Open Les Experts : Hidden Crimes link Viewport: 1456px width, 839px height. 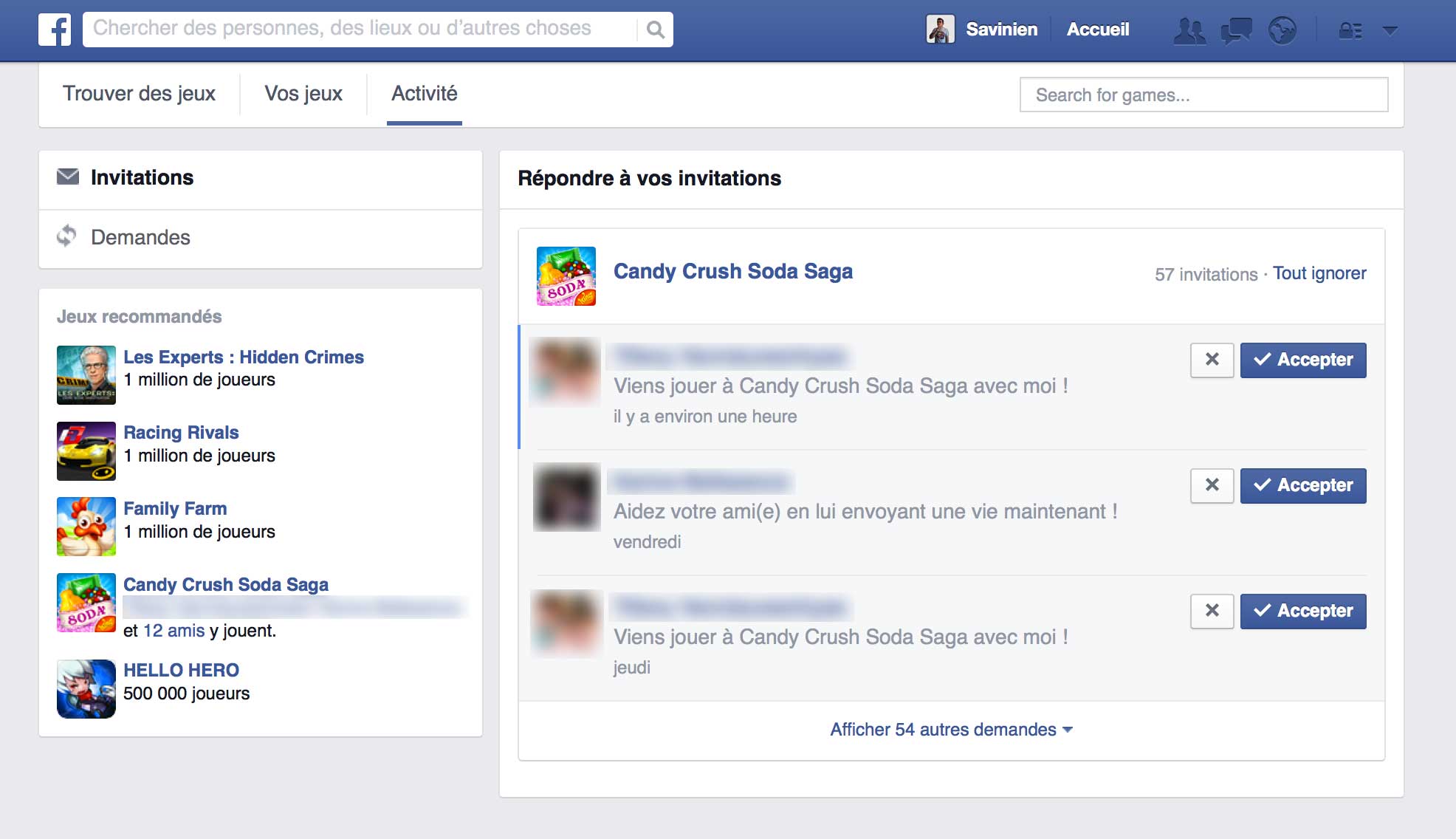pyautogui.click(x=244, y=357)
